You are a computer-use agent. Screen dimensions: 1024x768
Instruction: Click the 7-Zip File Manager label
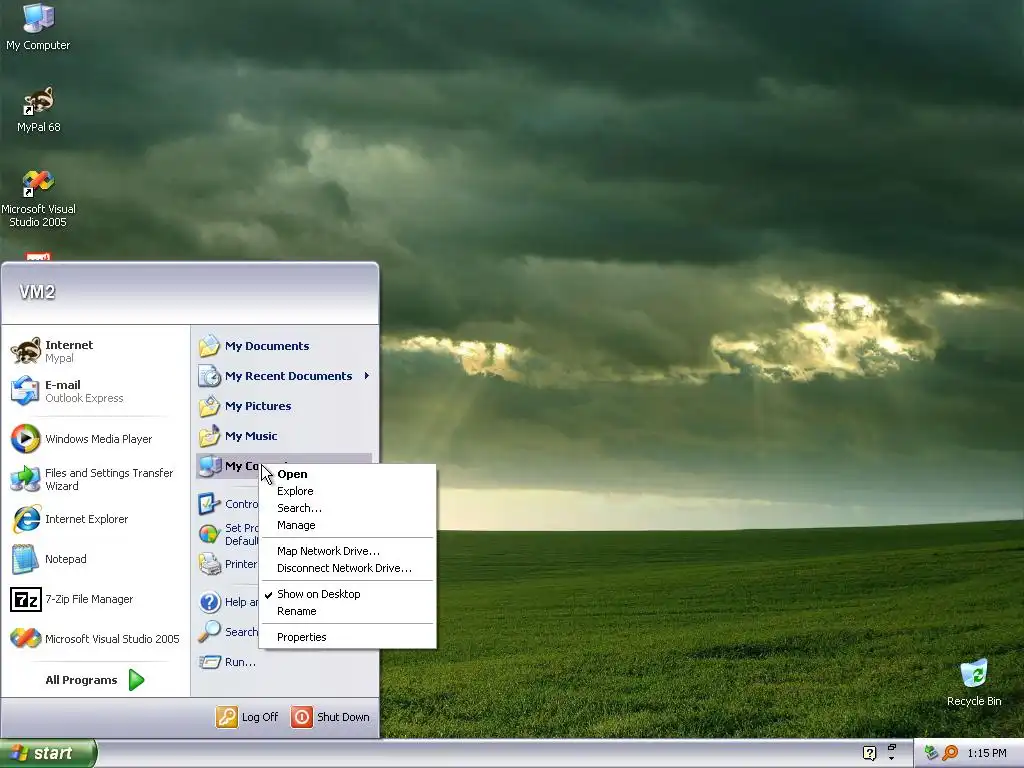pos(89,599)
